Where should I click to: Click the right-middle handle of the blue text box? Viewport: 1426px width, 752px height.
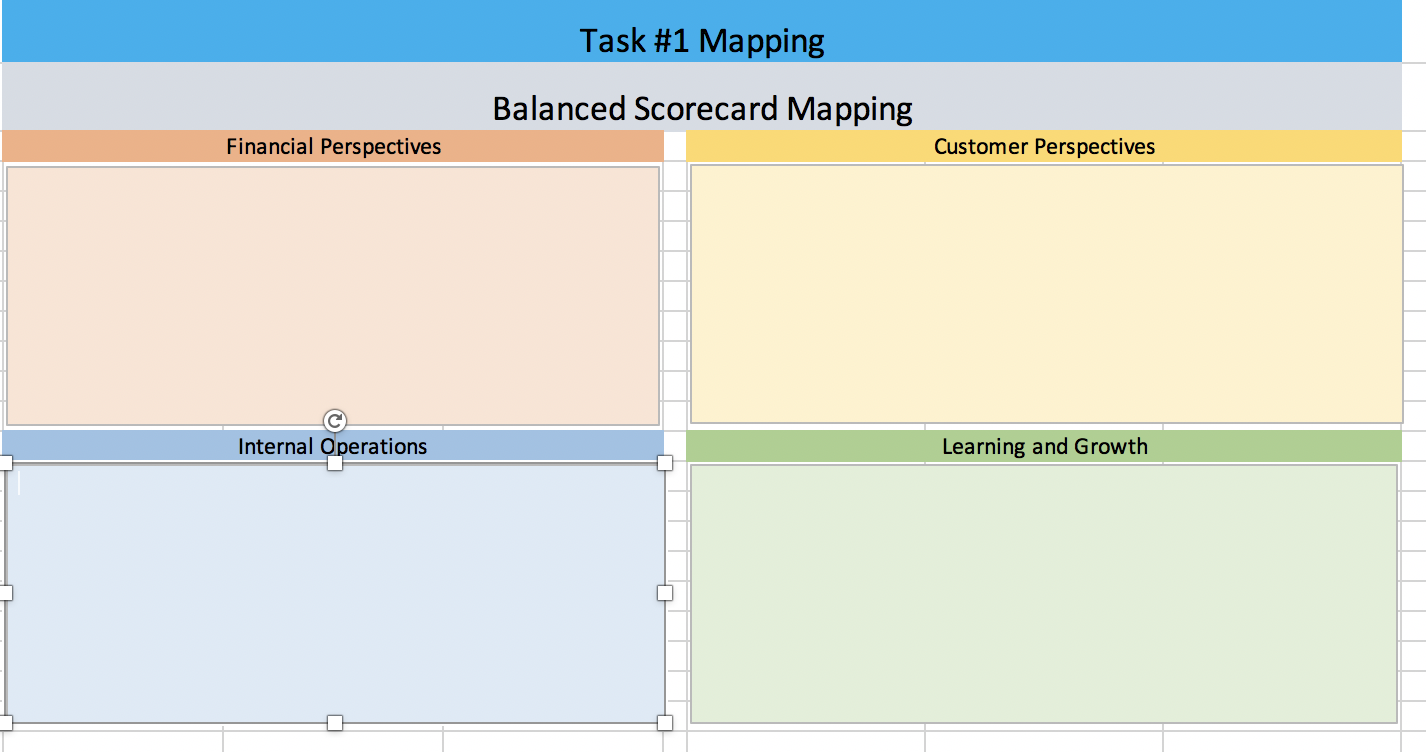click(665, 593)
